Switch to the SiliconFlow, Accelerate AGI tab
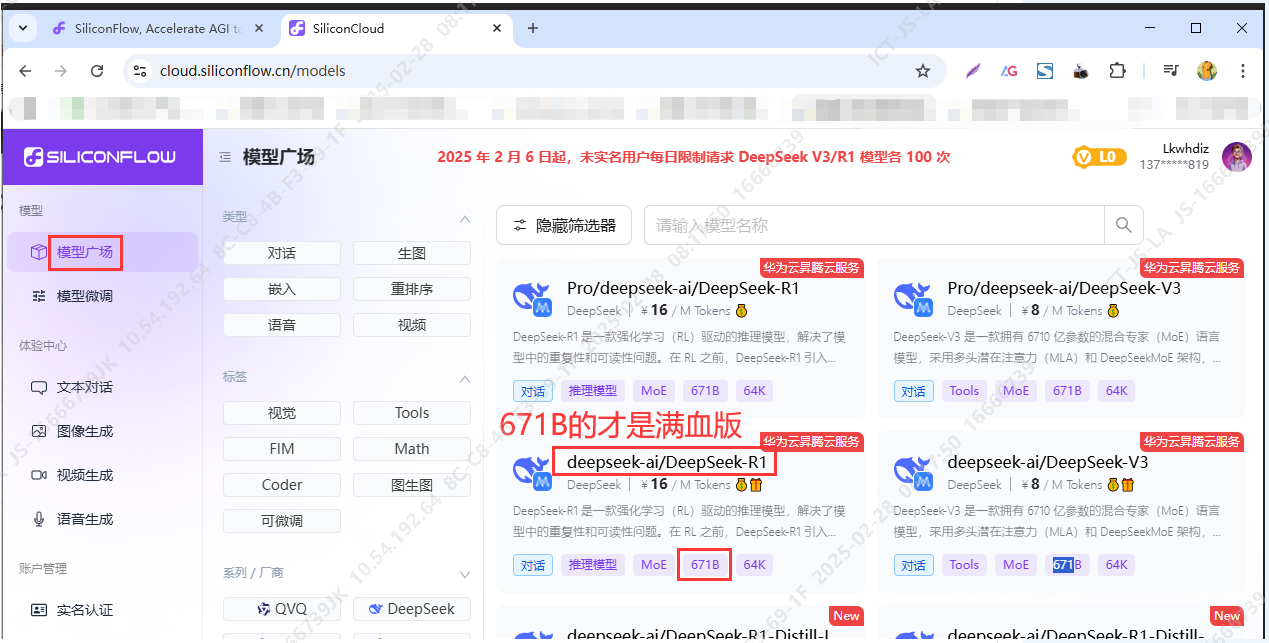 tap(160, 28)
